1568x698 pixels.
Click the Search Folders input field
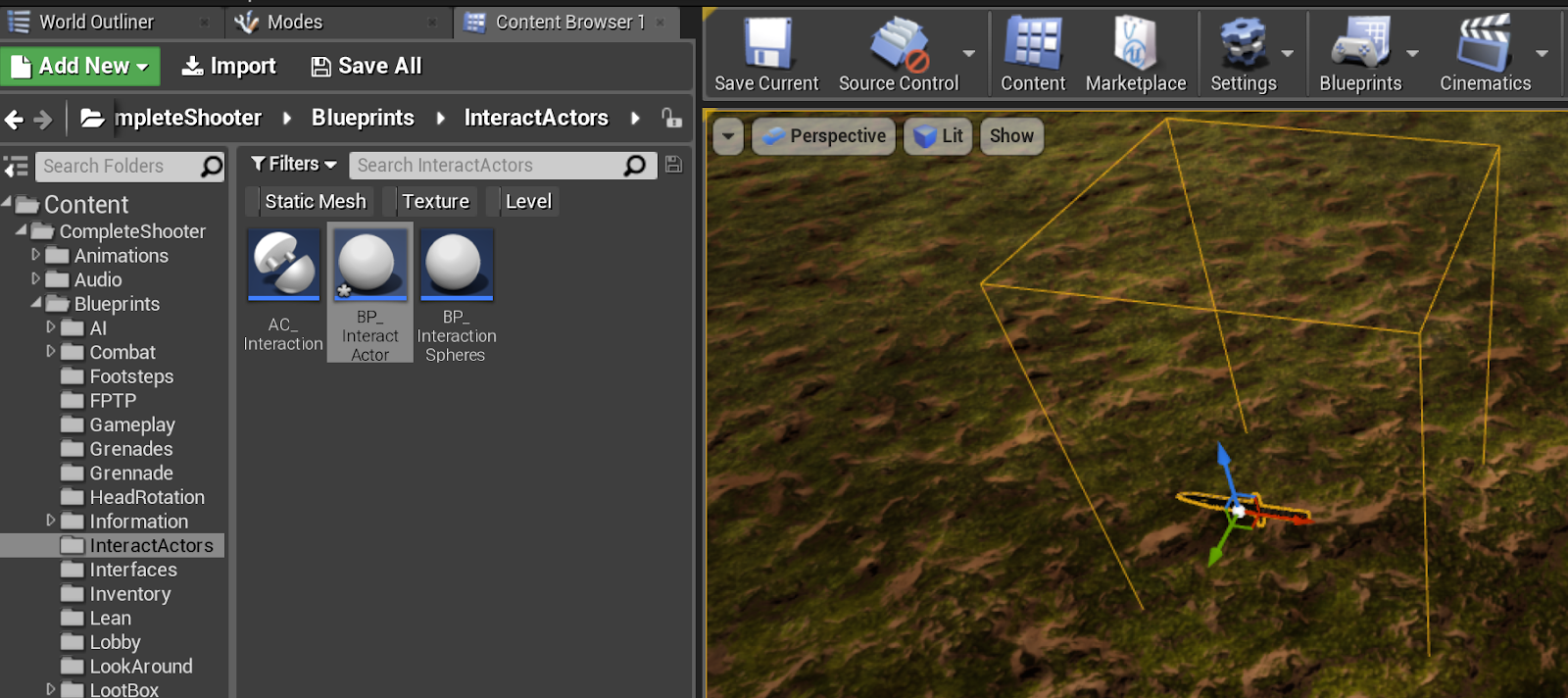click(x=118, y=167)
